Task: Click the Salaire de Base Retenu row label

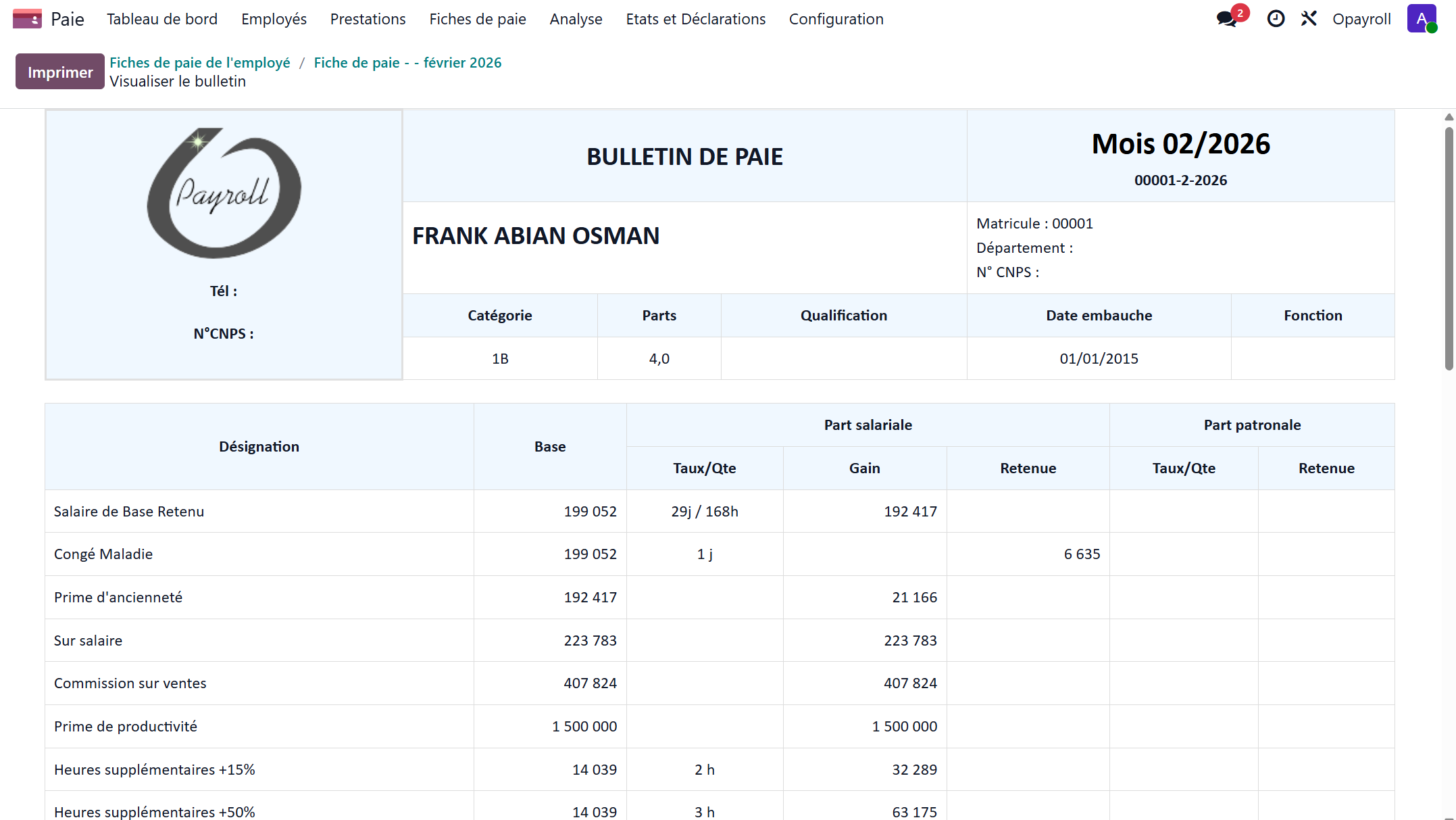Action: pyautogui.click(x=129, y=511)
